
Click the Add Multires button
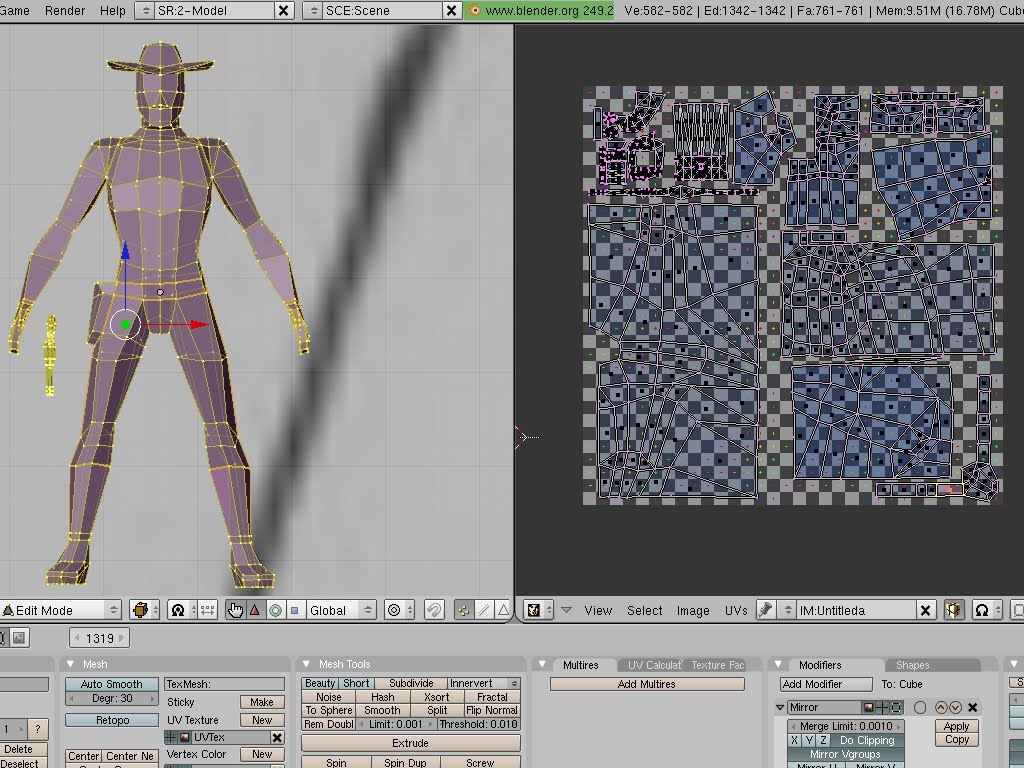coord(647,684)
